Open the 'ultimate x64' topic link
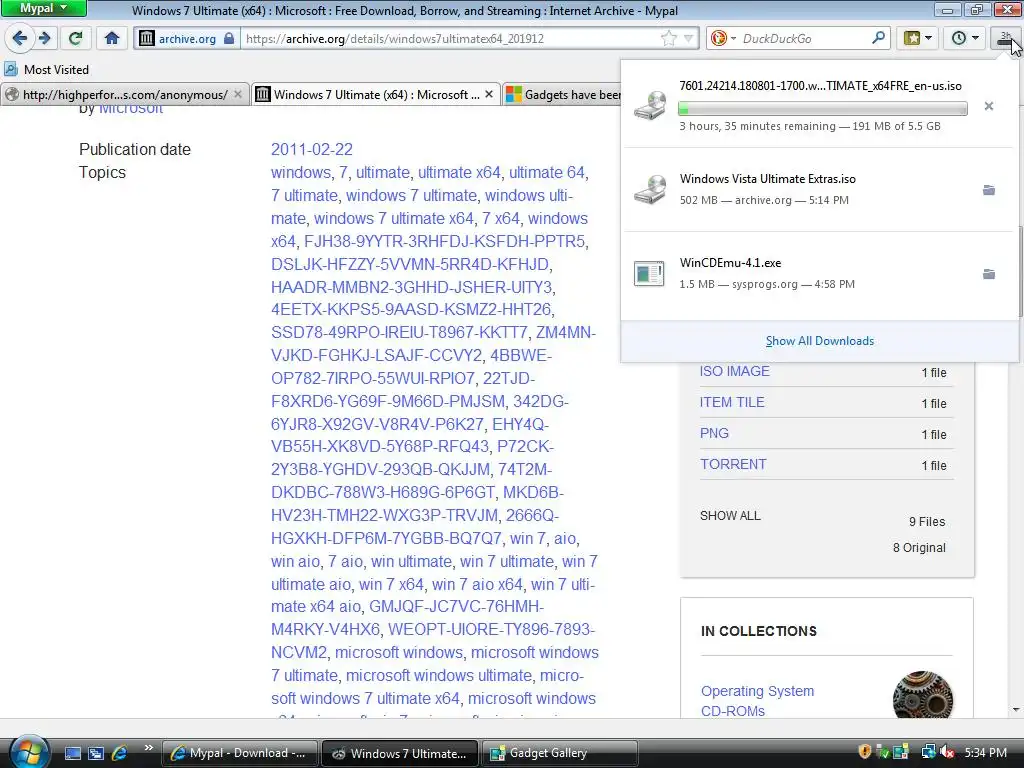Viewport: 1024px width, 768px height. tap(459, 172)
